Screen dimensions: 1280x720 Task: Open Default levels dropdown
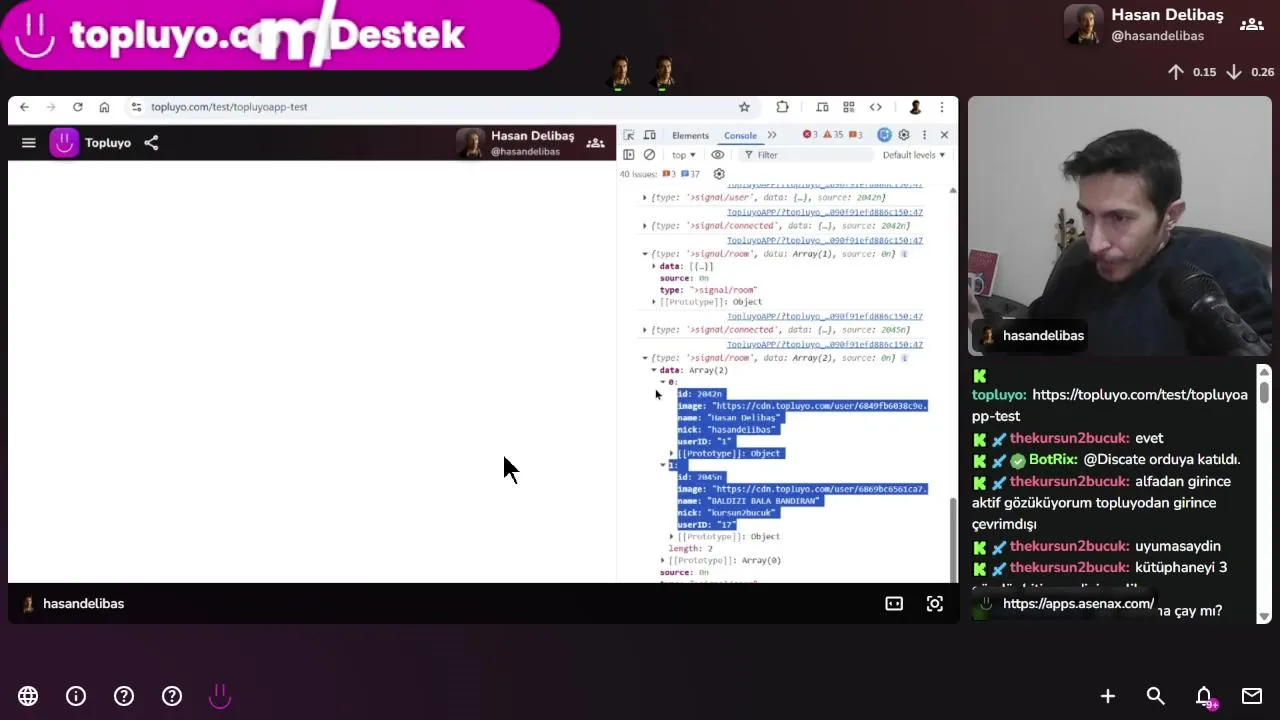click(x=914, y=155)
